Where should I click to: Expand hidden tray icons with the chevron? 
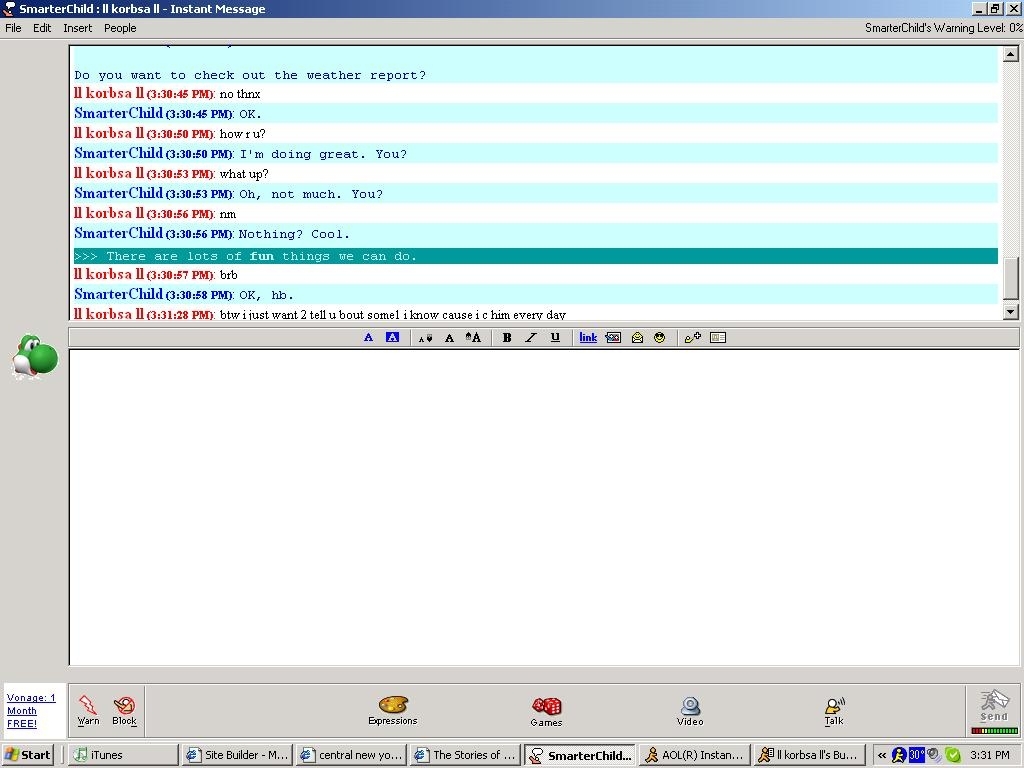882,755
